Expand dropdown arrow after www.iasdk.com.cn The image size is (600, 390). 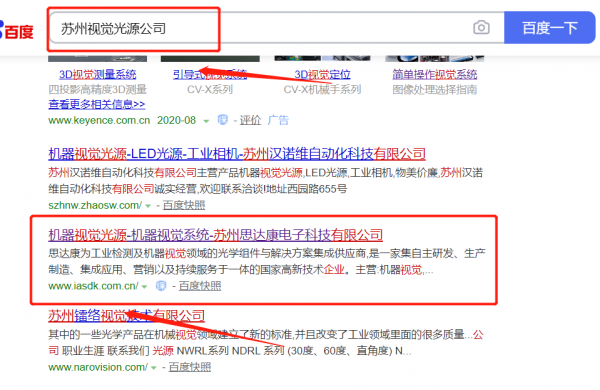click(144, 287)
